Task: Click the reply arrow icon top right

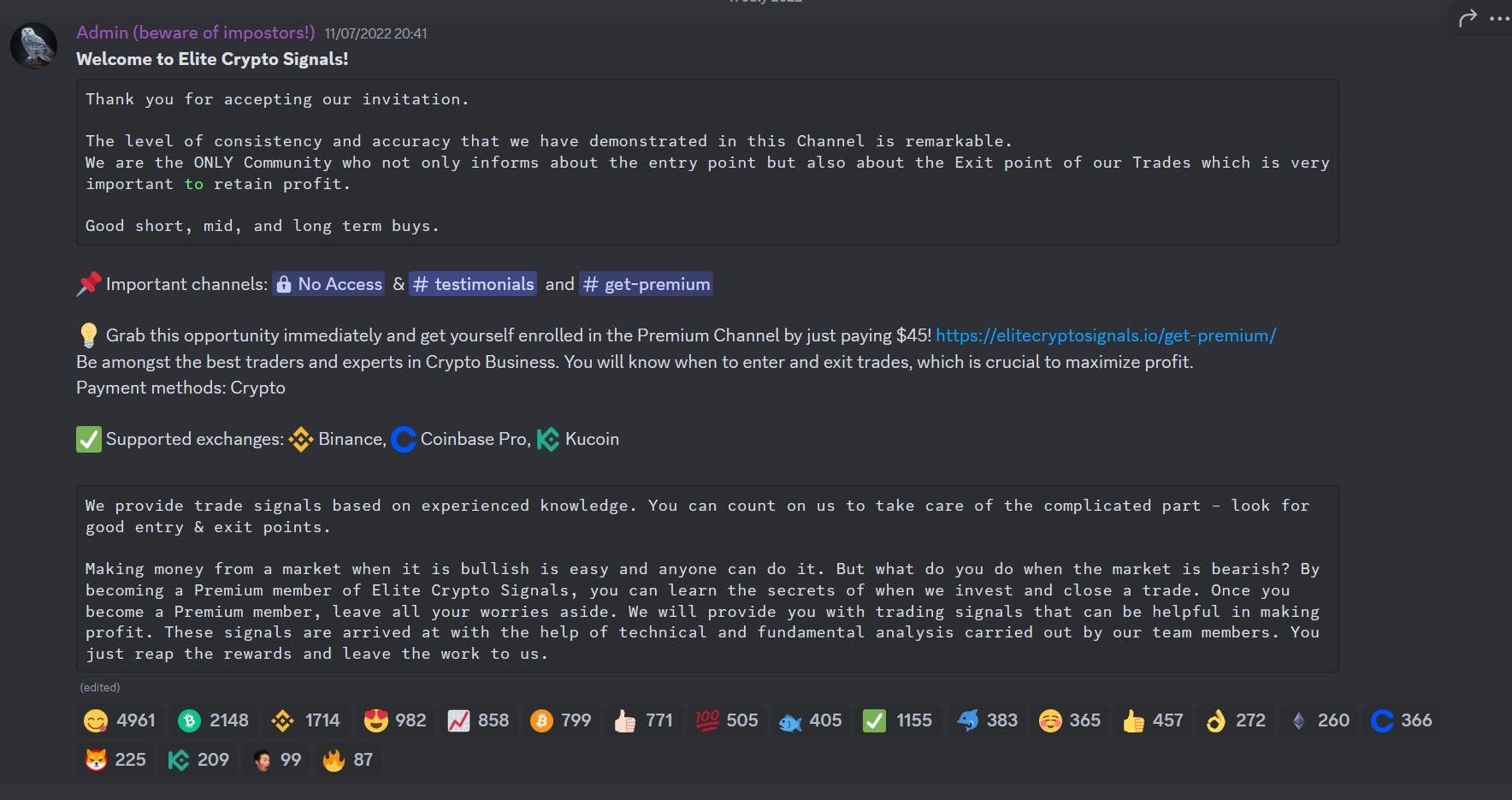Action: 1468,17
